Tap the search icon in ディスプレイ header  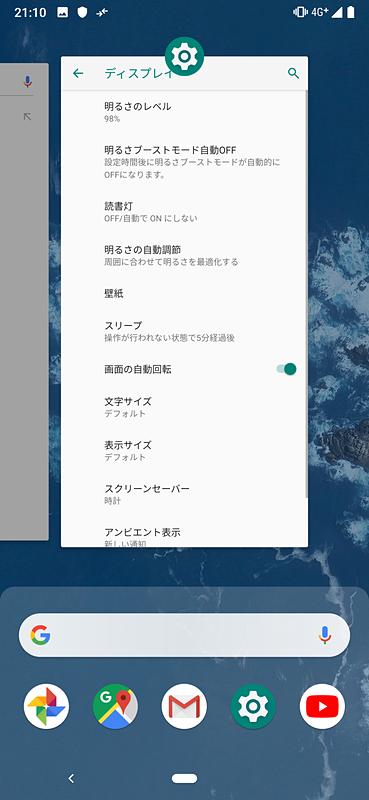coord(293,73)
